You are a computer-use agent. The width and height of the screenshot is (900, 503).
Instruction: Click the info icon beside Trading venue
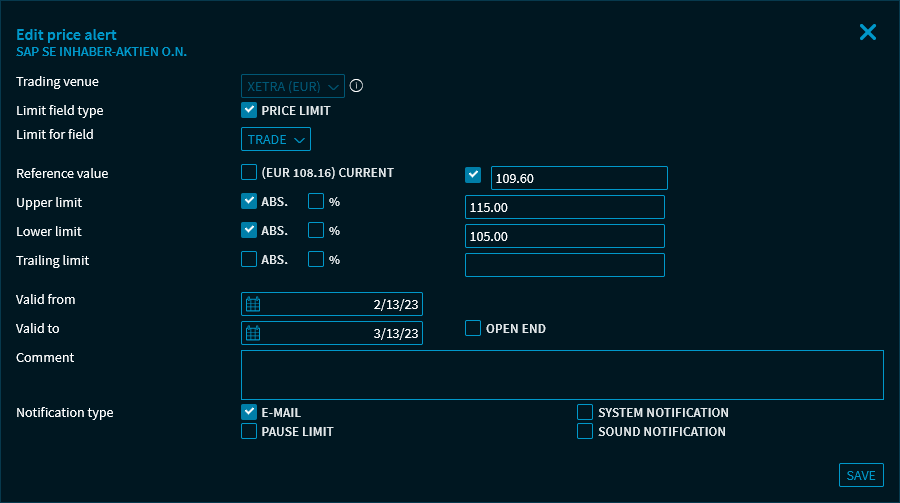(x=356, y=86)
